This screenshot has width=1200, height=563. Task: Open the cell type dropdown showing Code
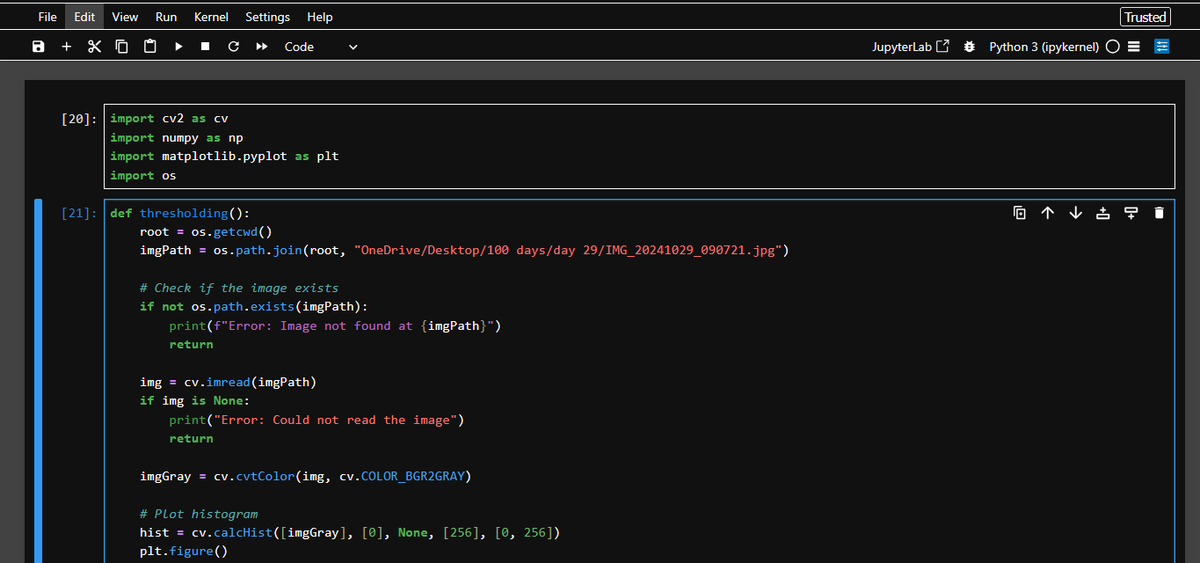(x=320, y=47)
